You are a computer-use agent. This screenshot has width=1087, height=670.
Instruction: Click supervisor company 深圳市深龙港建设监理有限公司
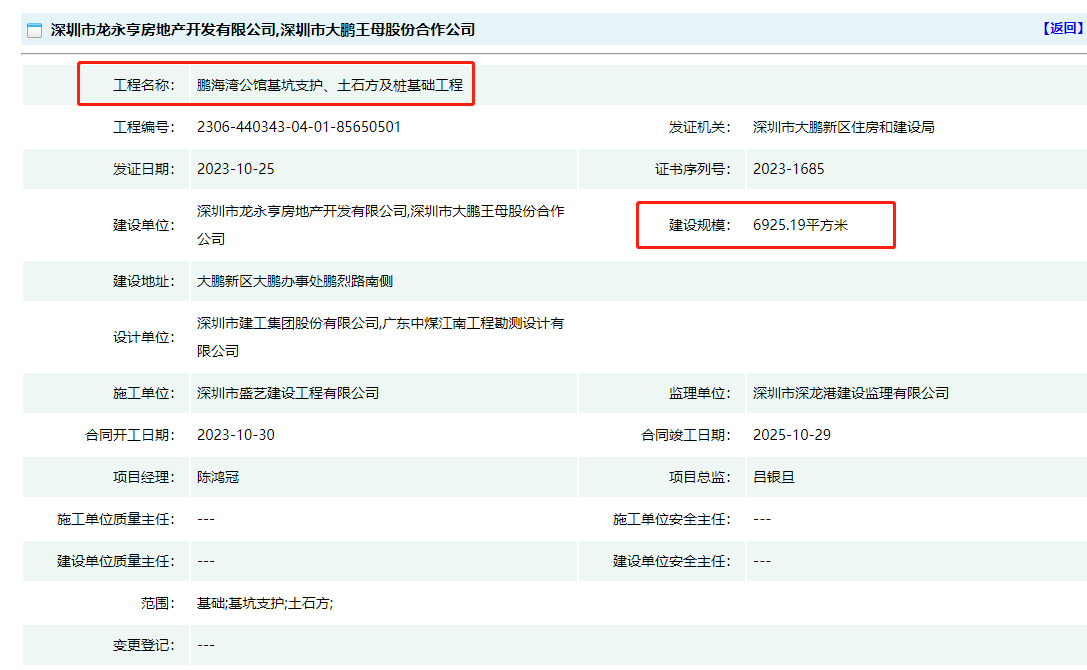tap(850, 393)
